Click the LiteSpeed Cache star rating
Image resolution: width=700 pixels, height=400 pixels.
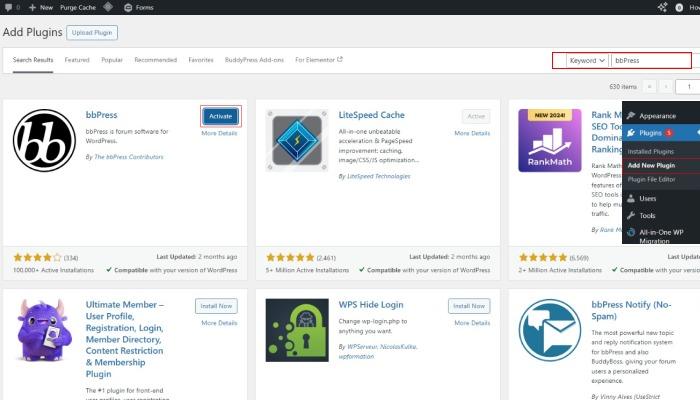tap(290, 258)
